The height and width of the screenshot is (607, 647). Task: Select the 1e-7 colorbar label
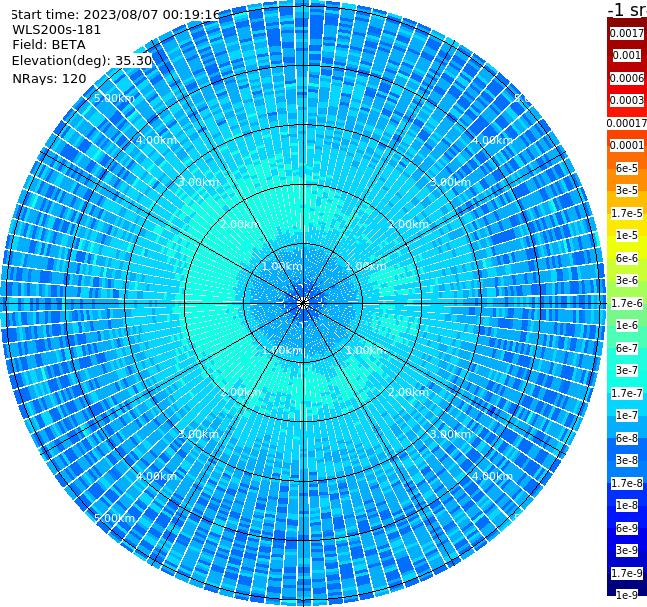(x=627, y=415)
